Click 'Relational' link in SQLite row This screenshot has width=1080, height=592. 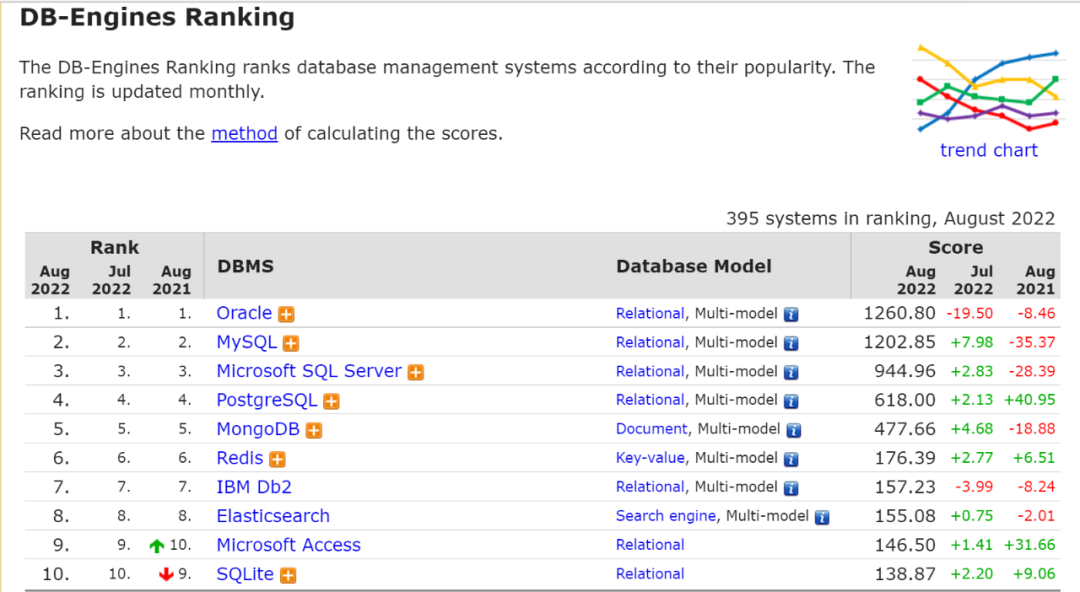click(x=650, y=573)
